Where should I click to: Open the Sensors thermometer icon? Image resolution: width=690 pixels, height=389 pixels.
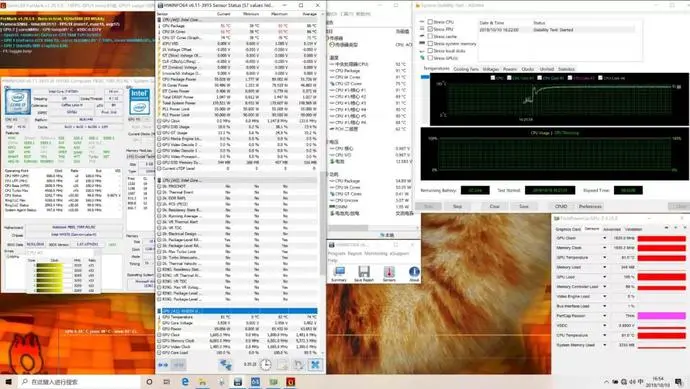(x=389, y=272)
